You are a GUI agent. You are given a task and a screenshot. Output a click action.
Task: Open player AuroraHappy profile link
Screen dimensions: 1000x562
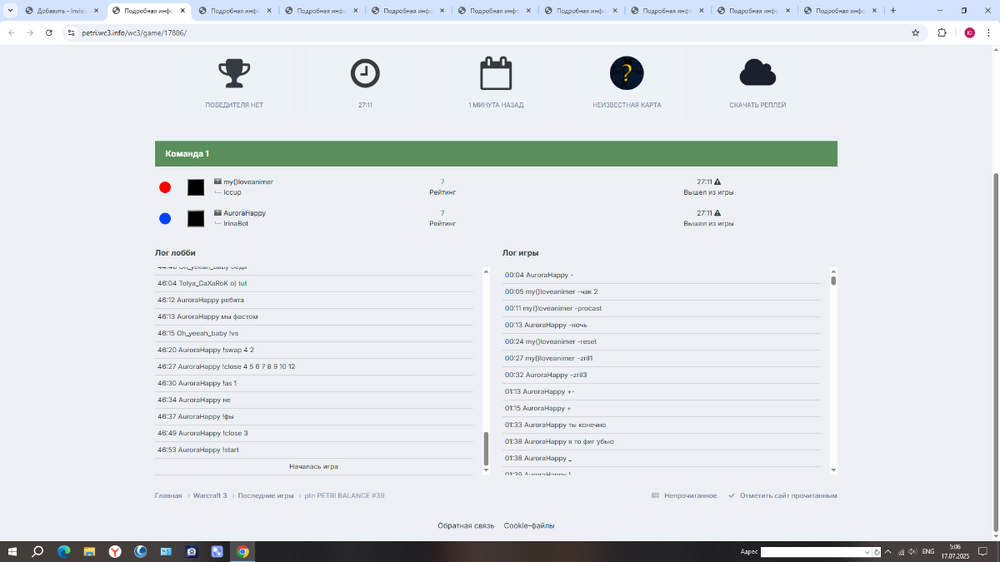pyautogui.click(x=244, y=213)
